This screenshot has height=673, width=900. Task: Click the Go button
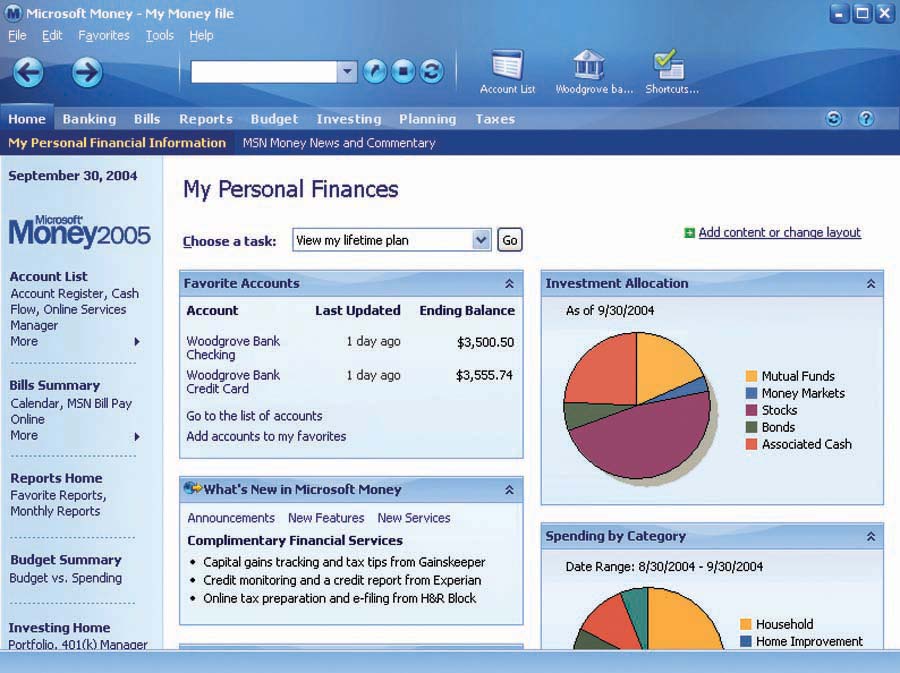tap(510, 240)
